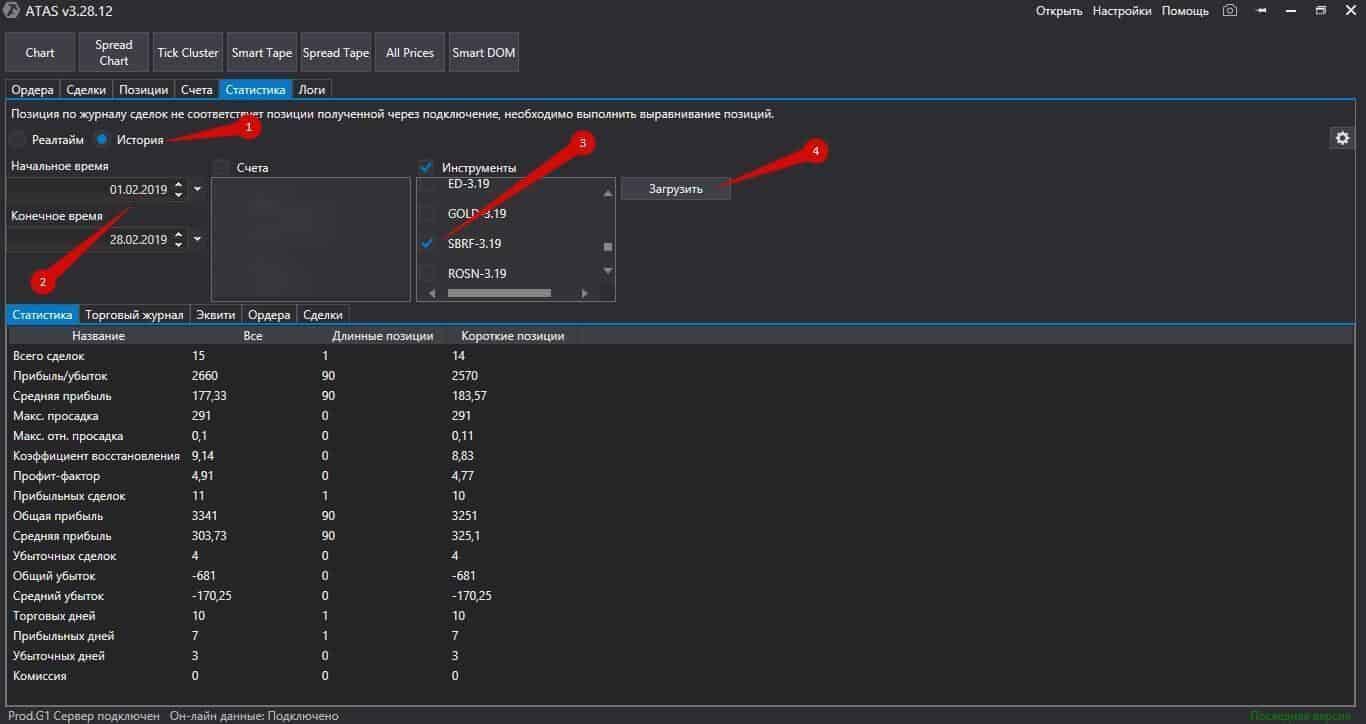
Task: Open statistics settings gear icon
Action: [1342, 139]
